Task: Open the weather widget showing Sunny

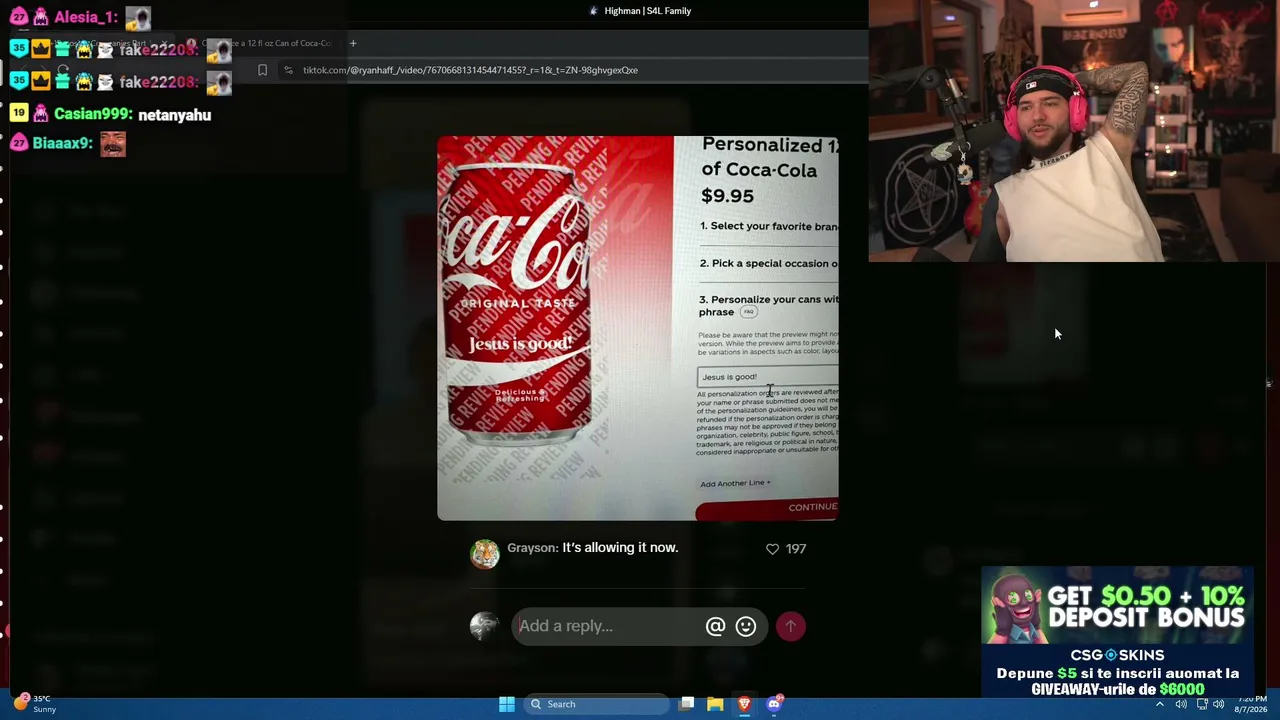Action: 34,704
